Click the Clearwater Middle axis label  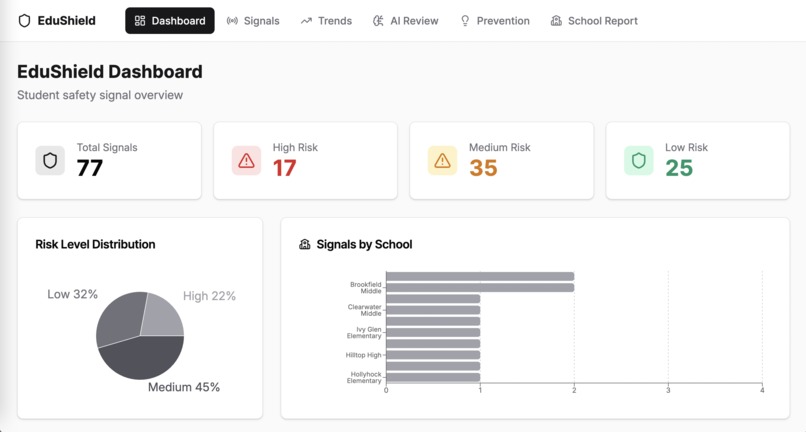[x=364, y=310]
